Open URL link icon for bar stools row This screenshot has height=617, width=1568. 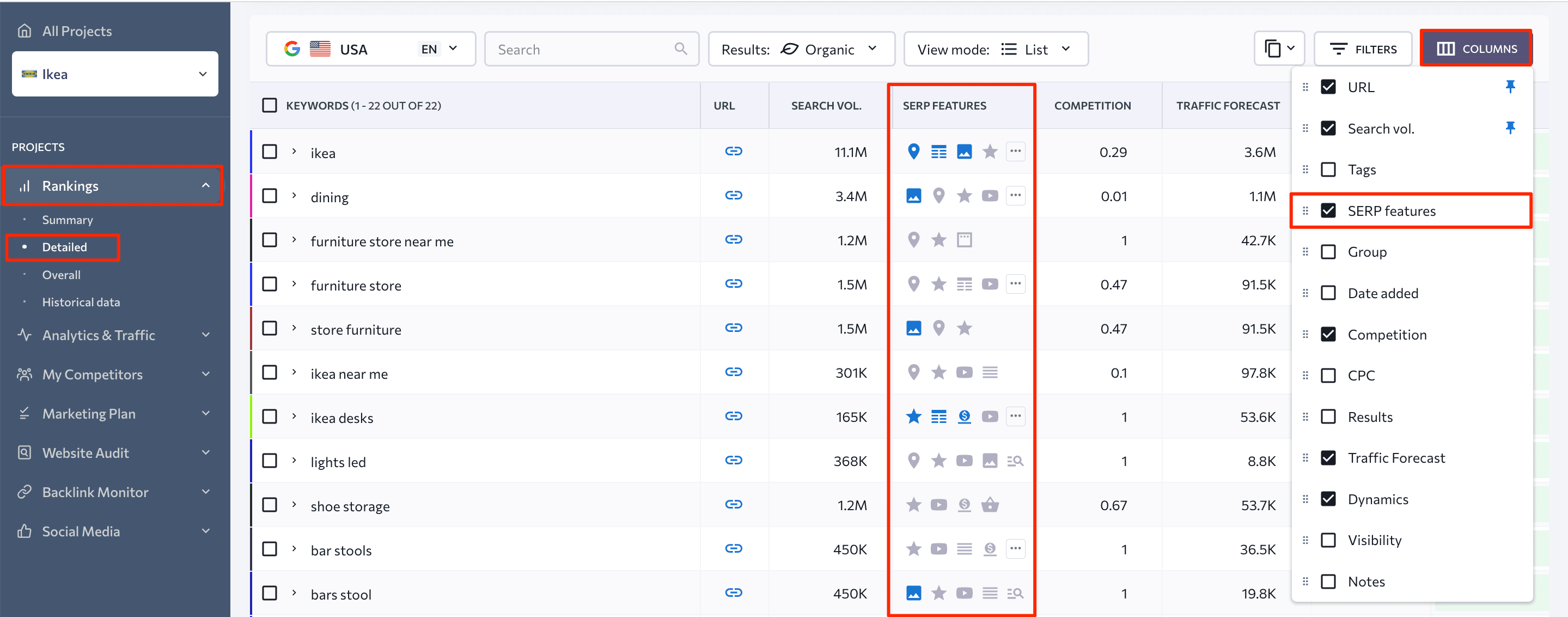click(x=734, y=549)
